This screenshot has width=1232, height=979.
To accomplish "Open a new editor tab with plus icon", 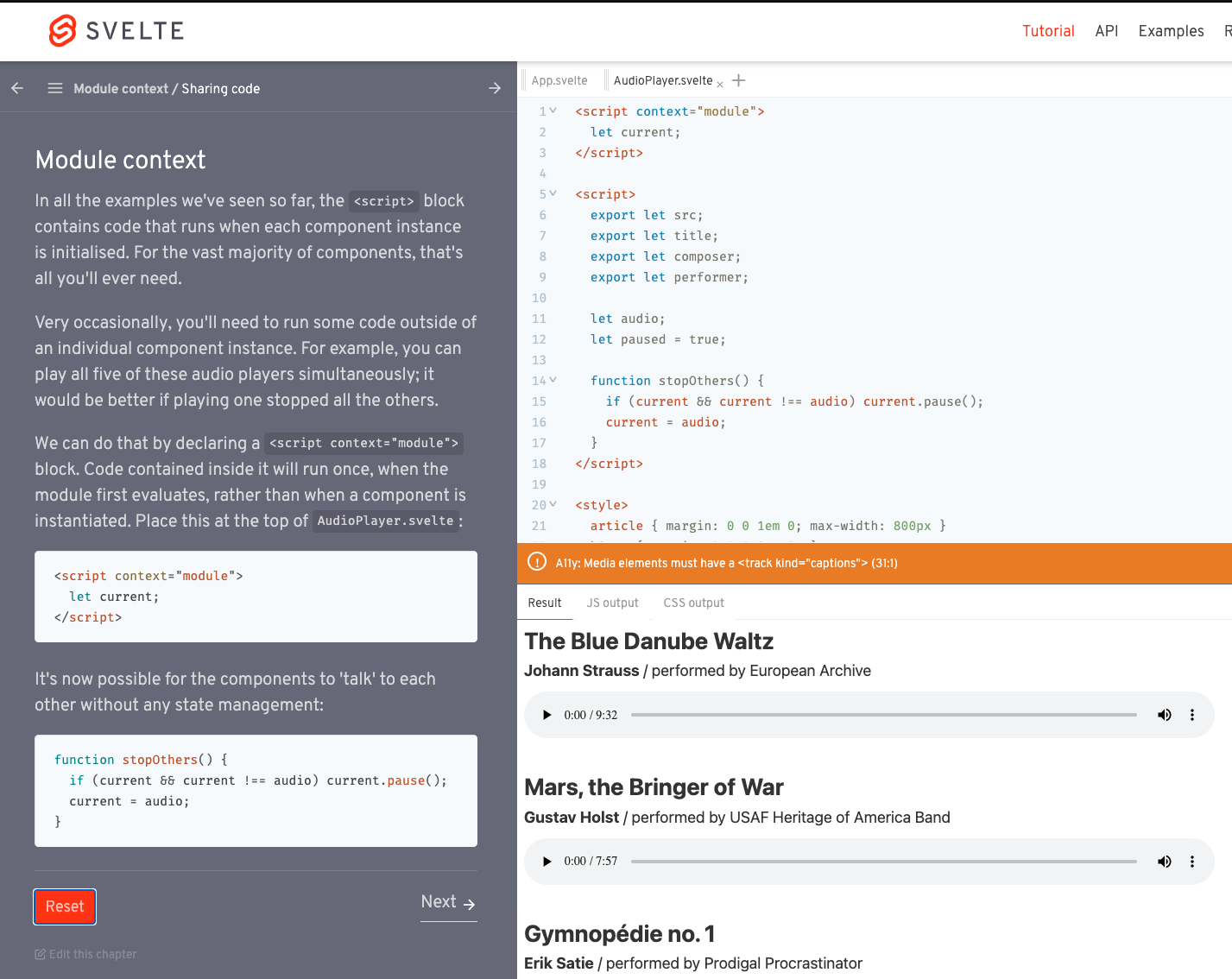I will pos(738,79).
